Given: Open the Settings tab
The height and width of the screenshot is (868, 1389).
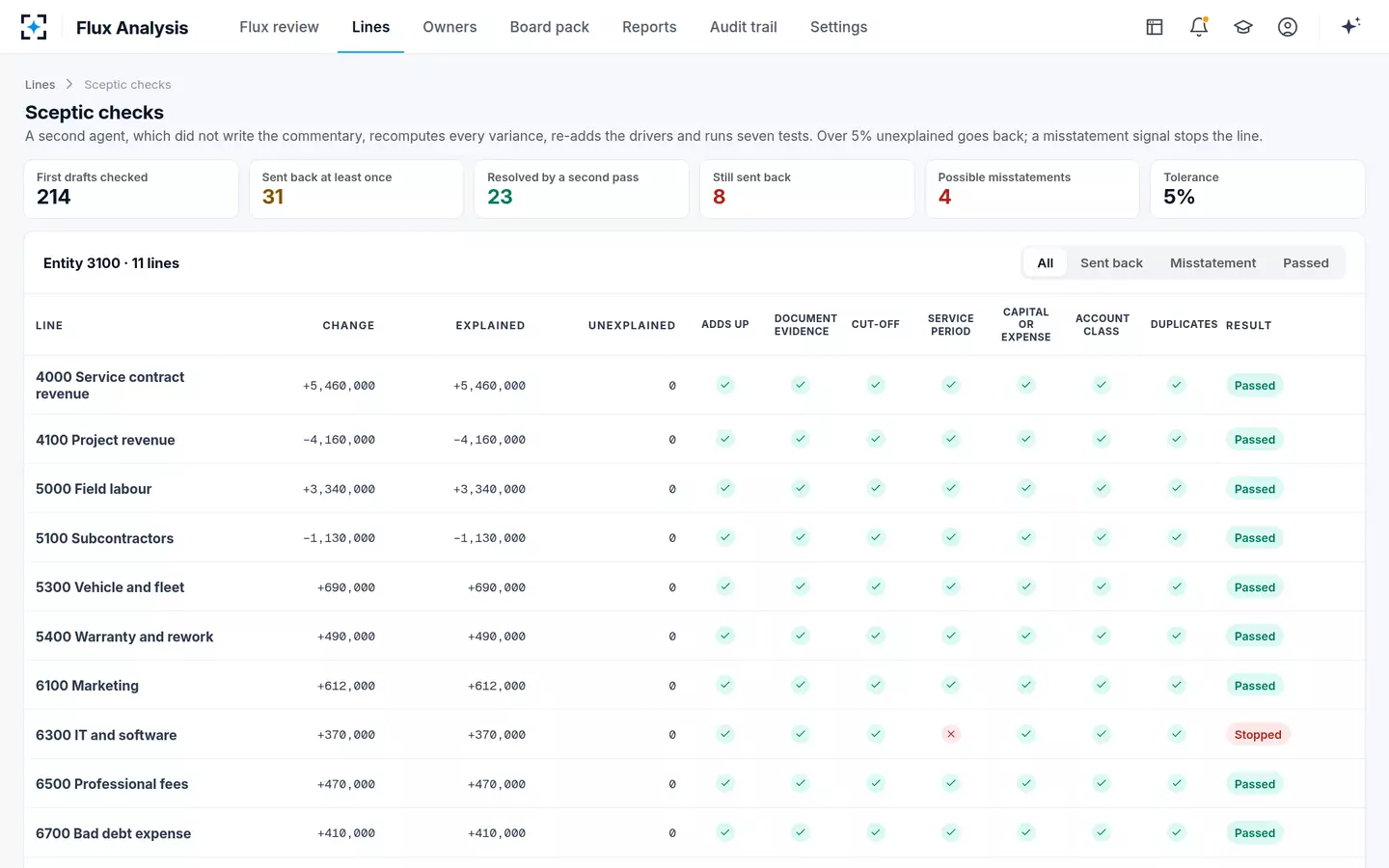Looking at the screenshot, I should (838, 27).
